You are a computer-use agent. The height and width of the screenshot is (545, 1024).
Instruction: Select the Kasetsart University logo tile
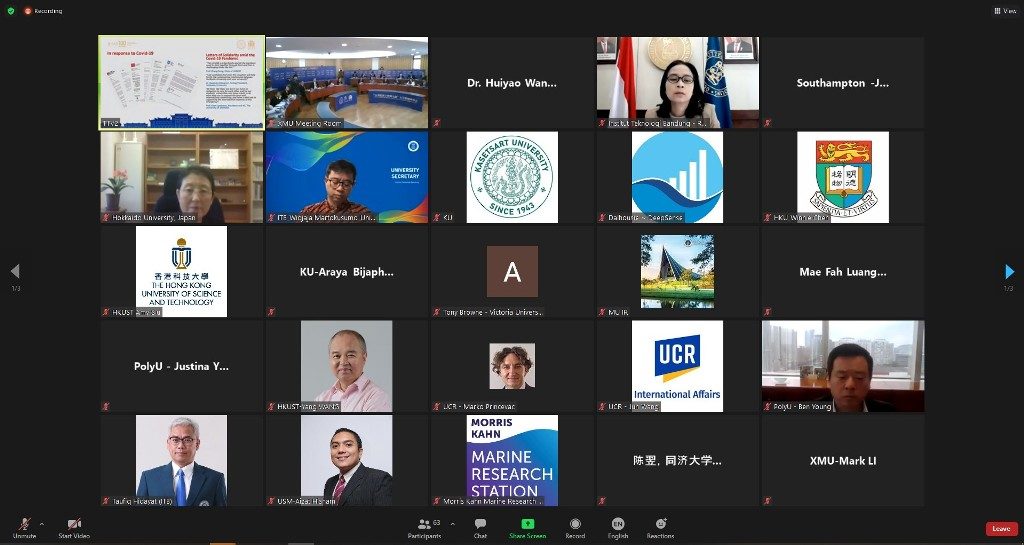(512, 177)
